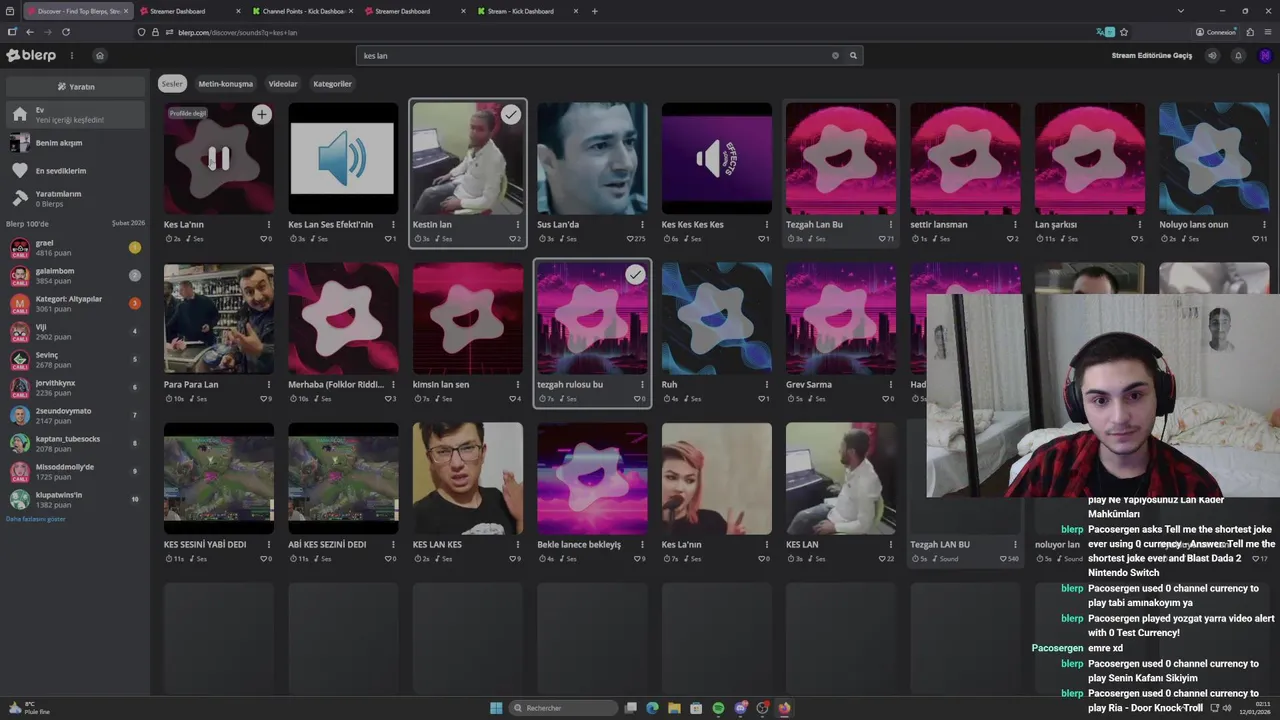The width and height of the screenshot is (1280, 720).
Task: Reload the page
Action: click(x=66, y=32)
